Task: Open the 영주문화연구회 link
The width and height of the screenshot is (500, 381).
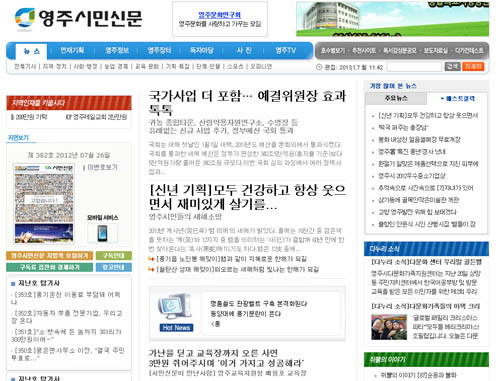Action: tap(219, 15)
